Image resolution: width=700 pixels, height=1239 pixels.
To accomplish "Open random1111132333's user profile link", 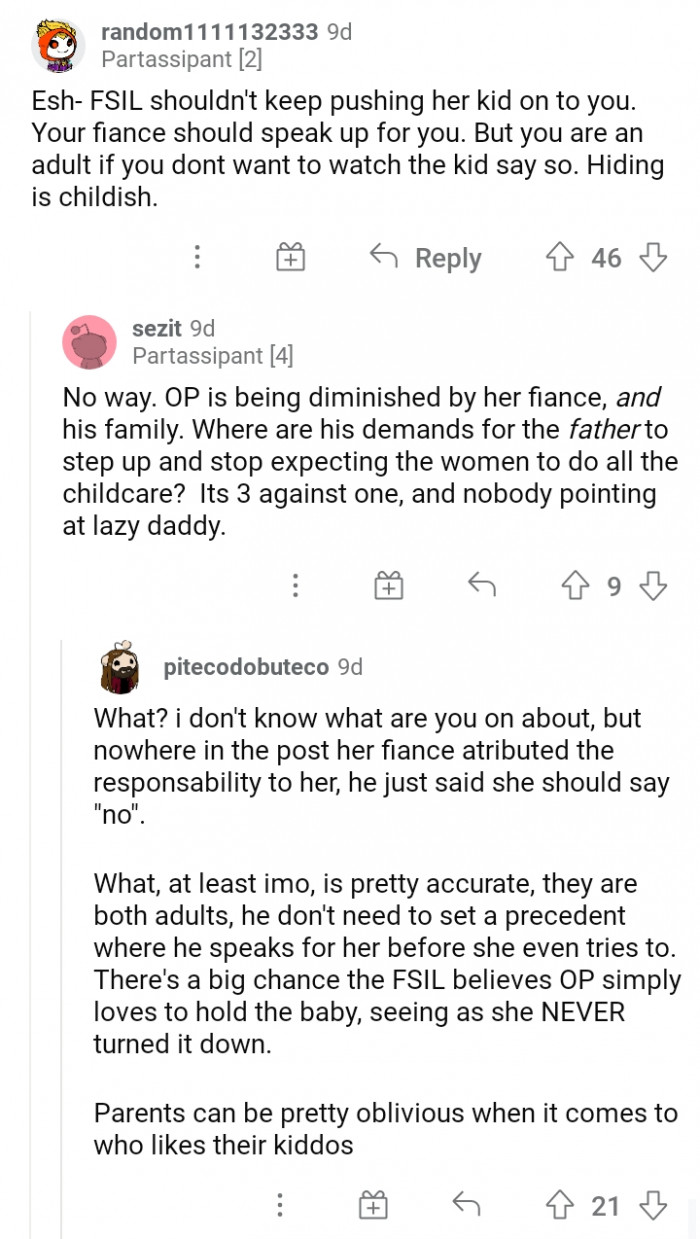I will (x=210, y=32).
